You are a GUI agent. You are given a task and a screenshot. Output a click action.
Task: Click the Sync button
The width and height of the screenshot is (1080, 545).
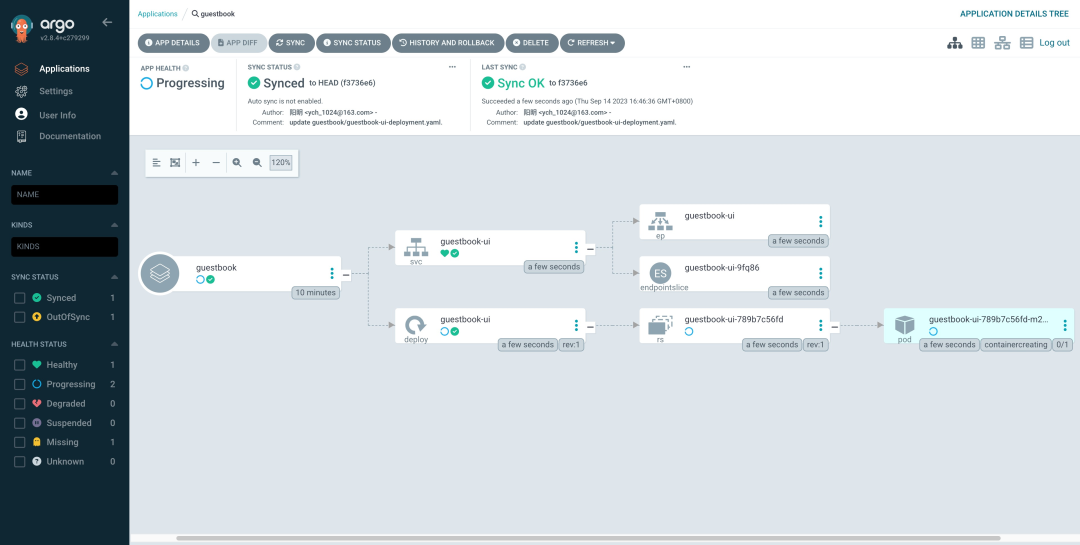click(x=291, y=43)
